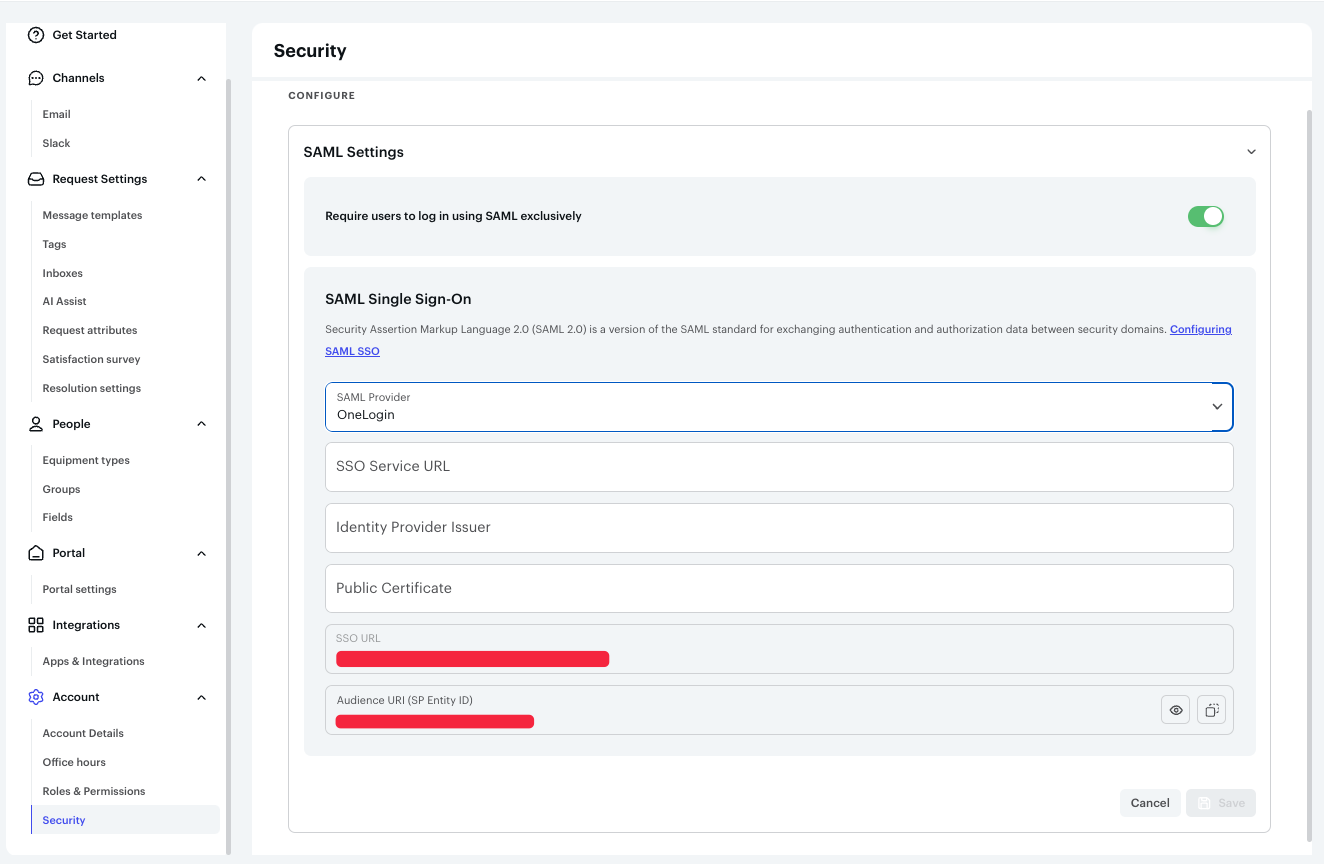Open the Security sidebar item
The width and height of the screenshot is (1324, 864).
click(63, 819)
